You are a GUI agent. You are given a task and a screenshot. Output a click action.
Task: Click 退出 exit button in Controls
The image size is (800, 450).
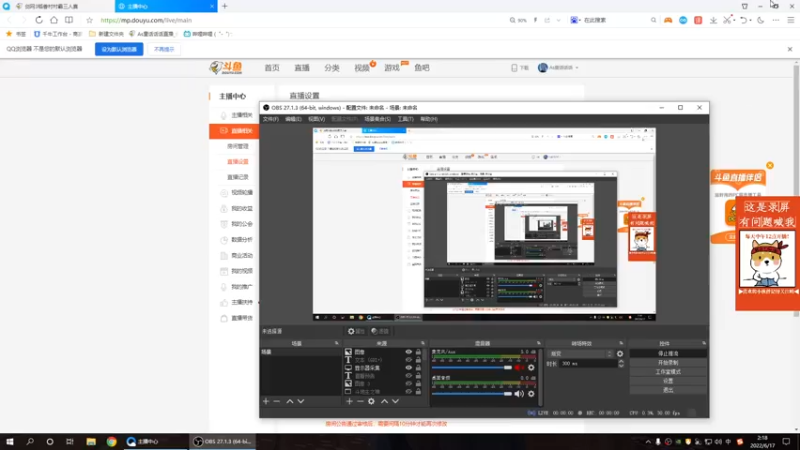(668, 390)
